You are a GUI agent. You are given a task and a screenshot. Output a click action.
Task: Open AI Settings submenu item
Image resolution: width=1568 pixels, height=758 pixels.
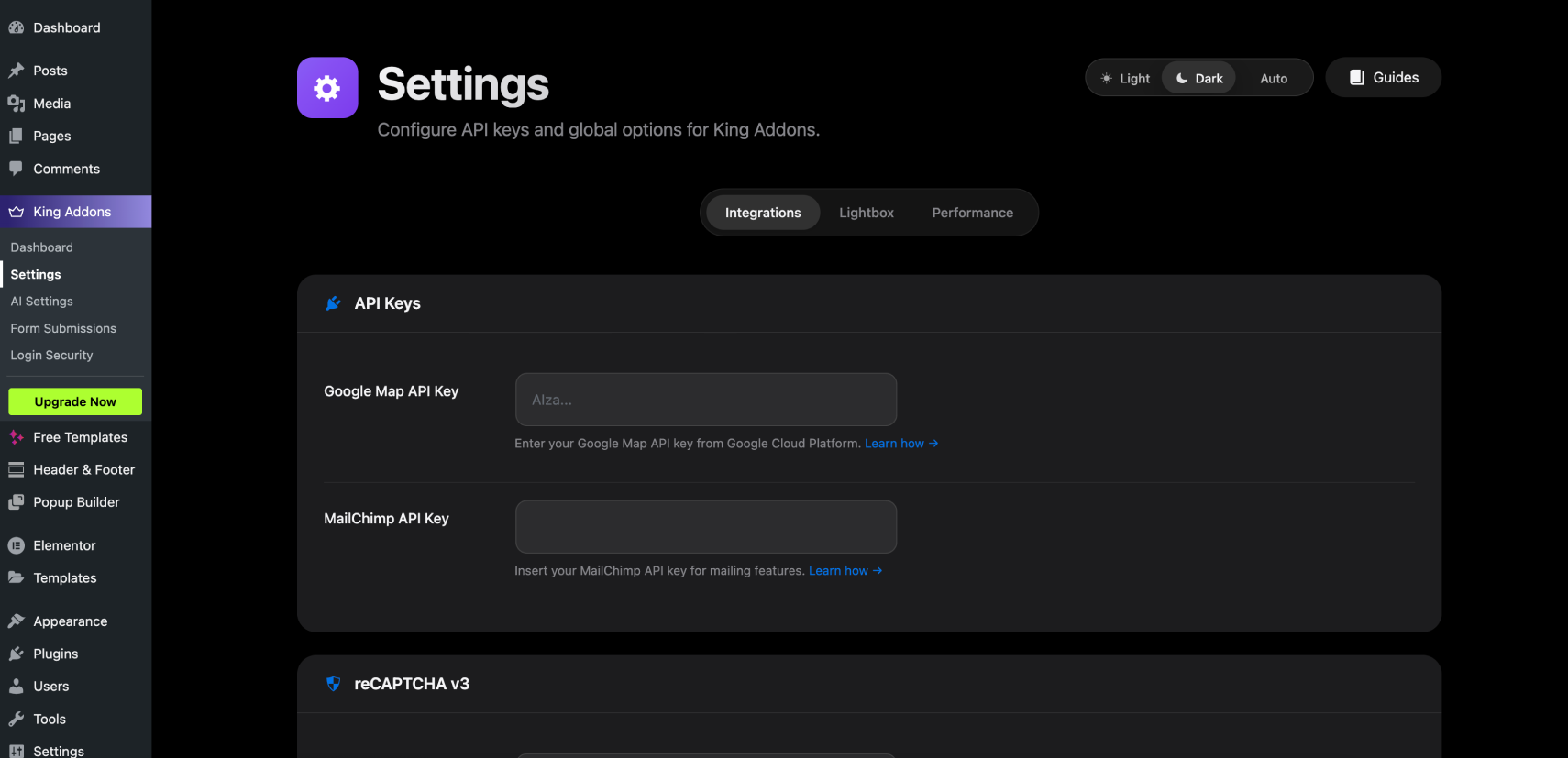click(42, 302)
